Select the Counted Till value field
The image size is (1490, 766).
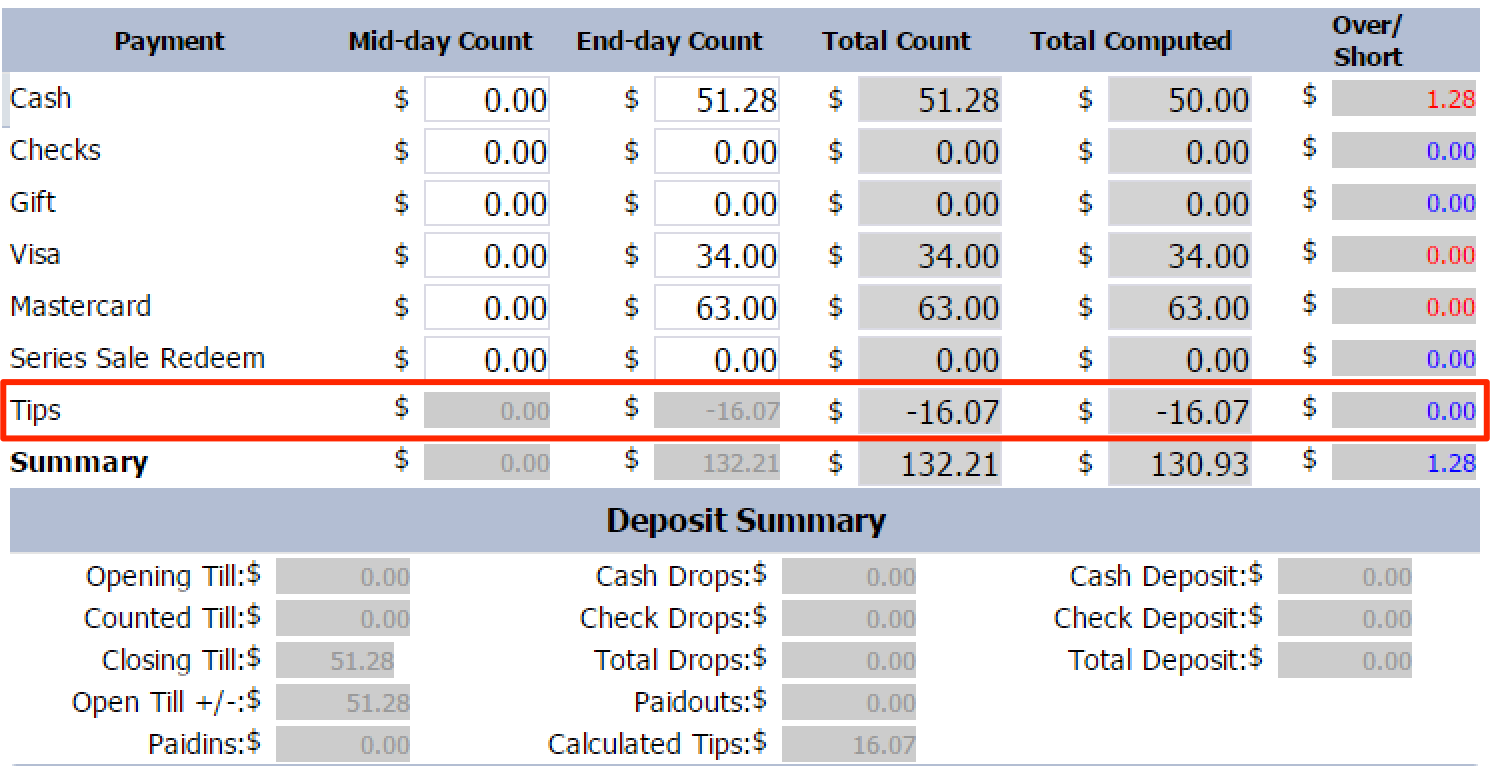click(x=343, y=619)
